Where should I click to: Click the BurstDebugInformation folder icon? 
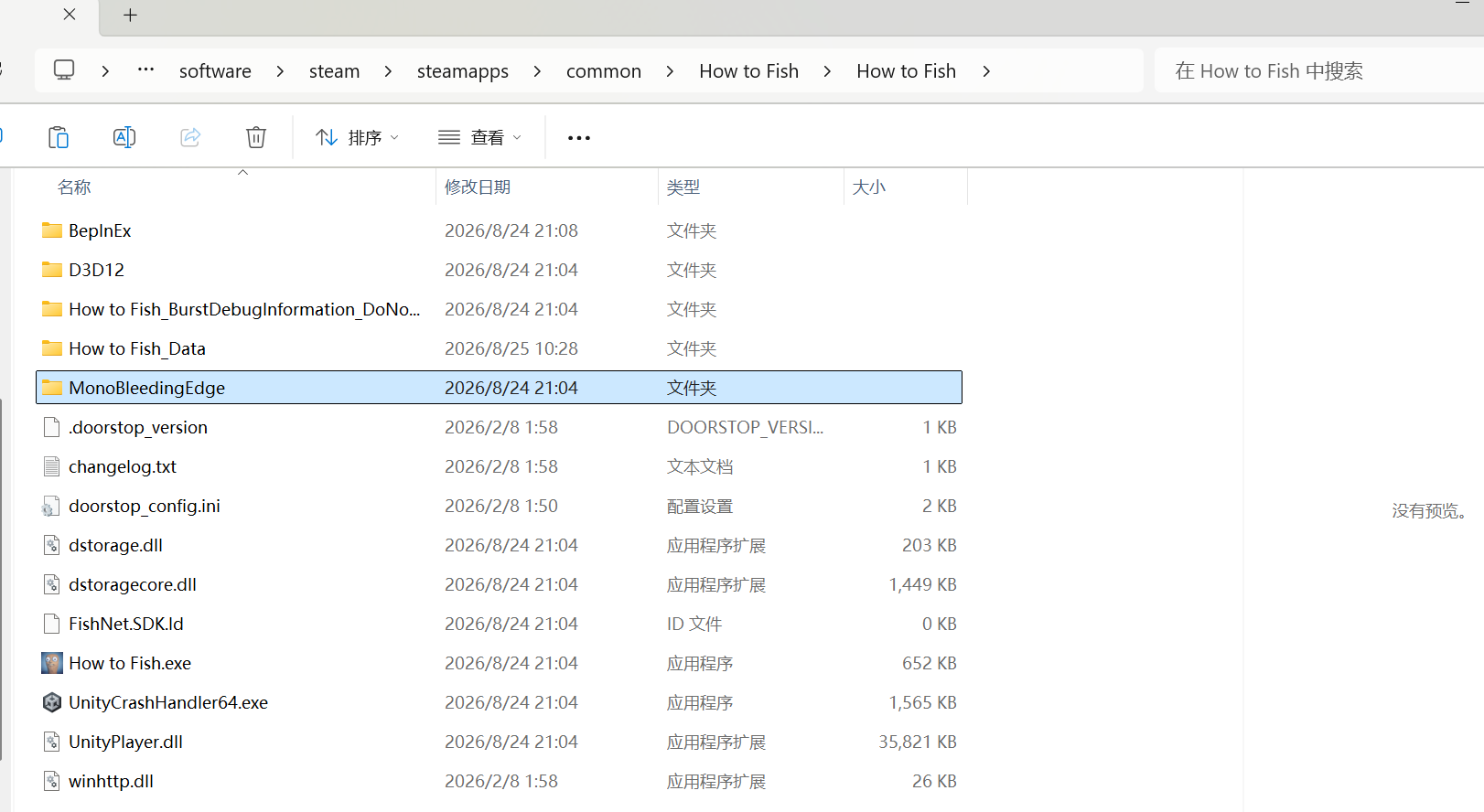52,309
